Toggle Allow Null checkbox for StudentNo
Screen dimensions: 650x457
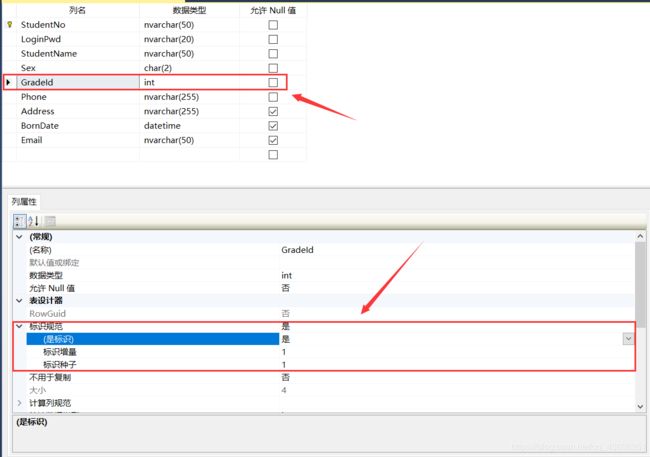(x=273, y=25)
